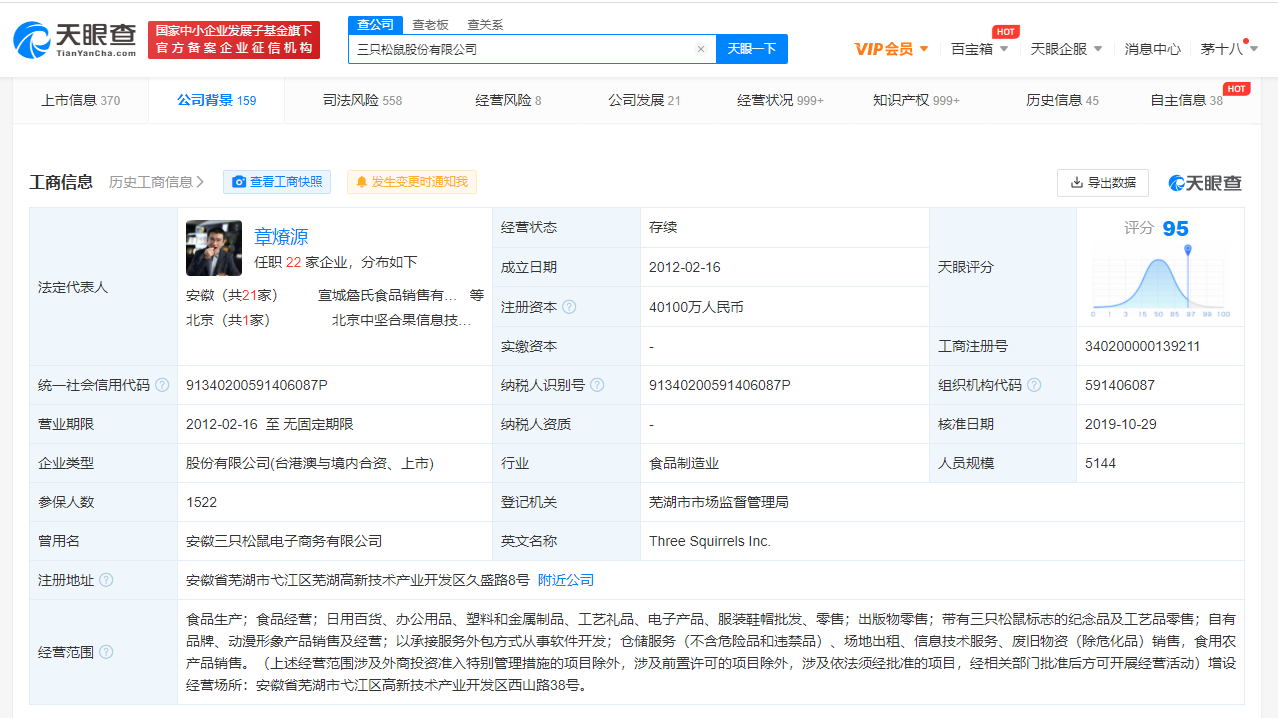The width and height of the screenshot is (1278, 718).
Task: Select the 查关系 search tab
Action: point(485,24)
